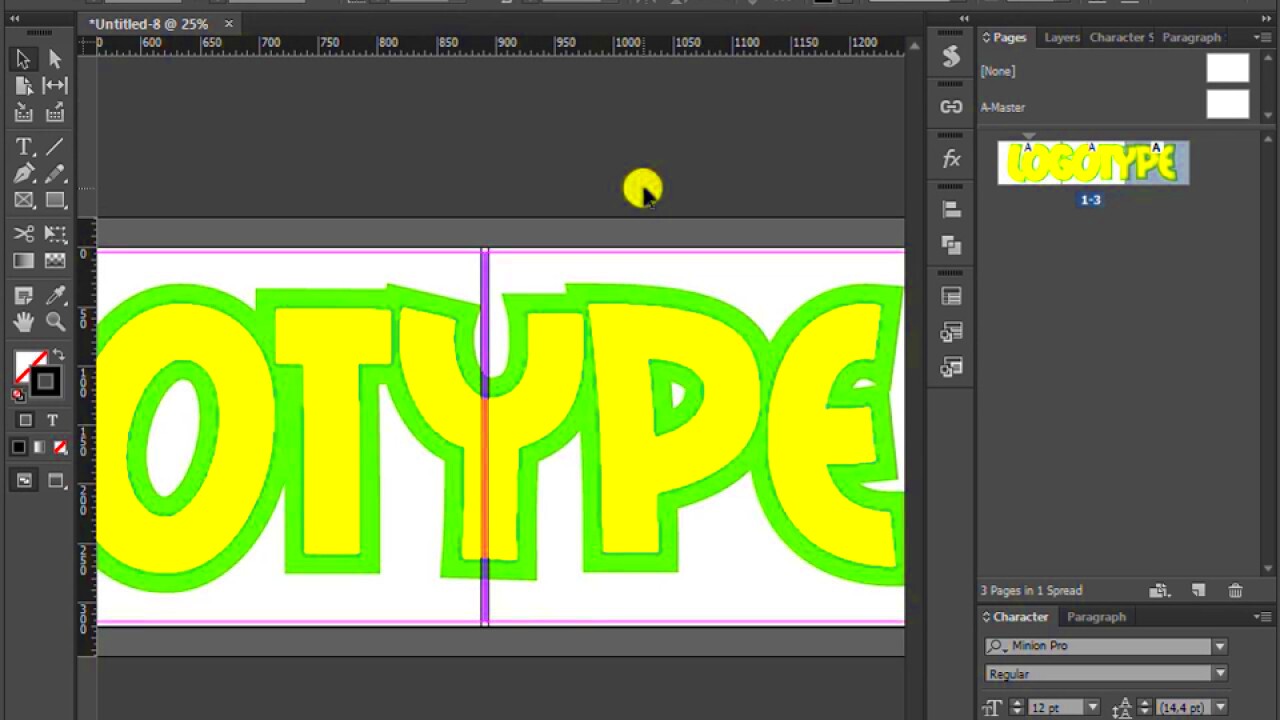
Task: Open the Character panel flyout menu
Action: coord(1261,617)
